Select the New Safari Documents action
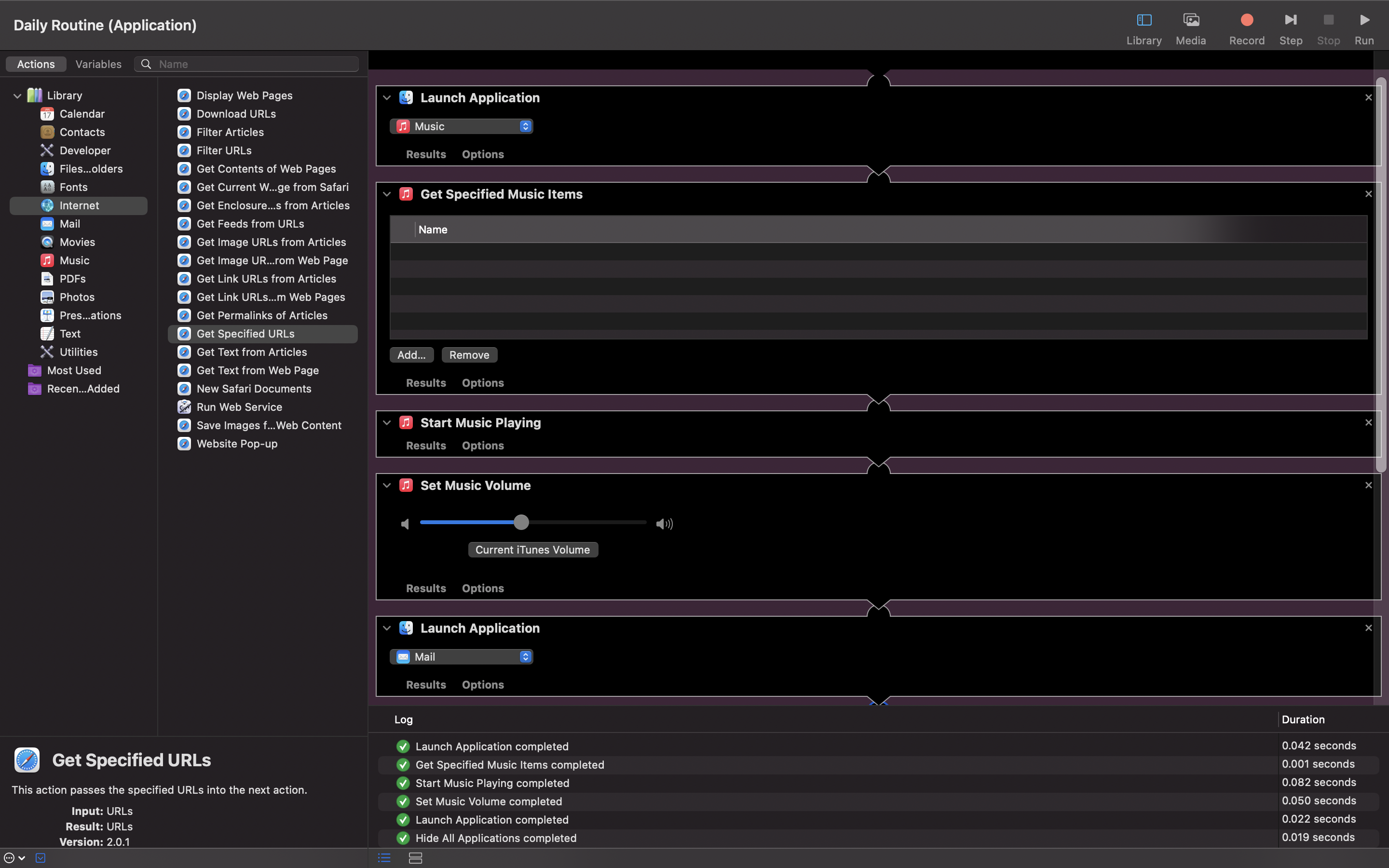 click(262, 389)
